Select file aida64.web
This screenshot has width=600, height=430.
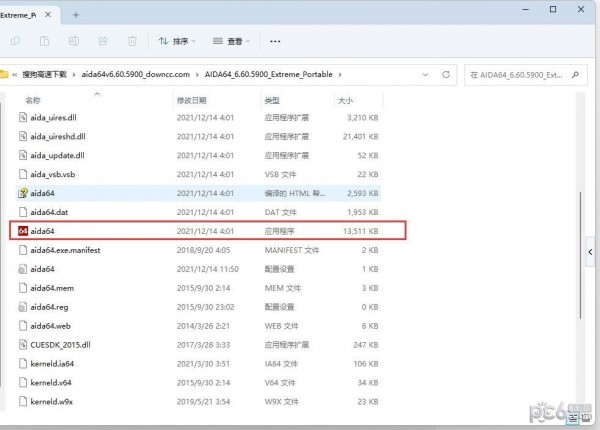pyautogui.click(x=199, y=326)
